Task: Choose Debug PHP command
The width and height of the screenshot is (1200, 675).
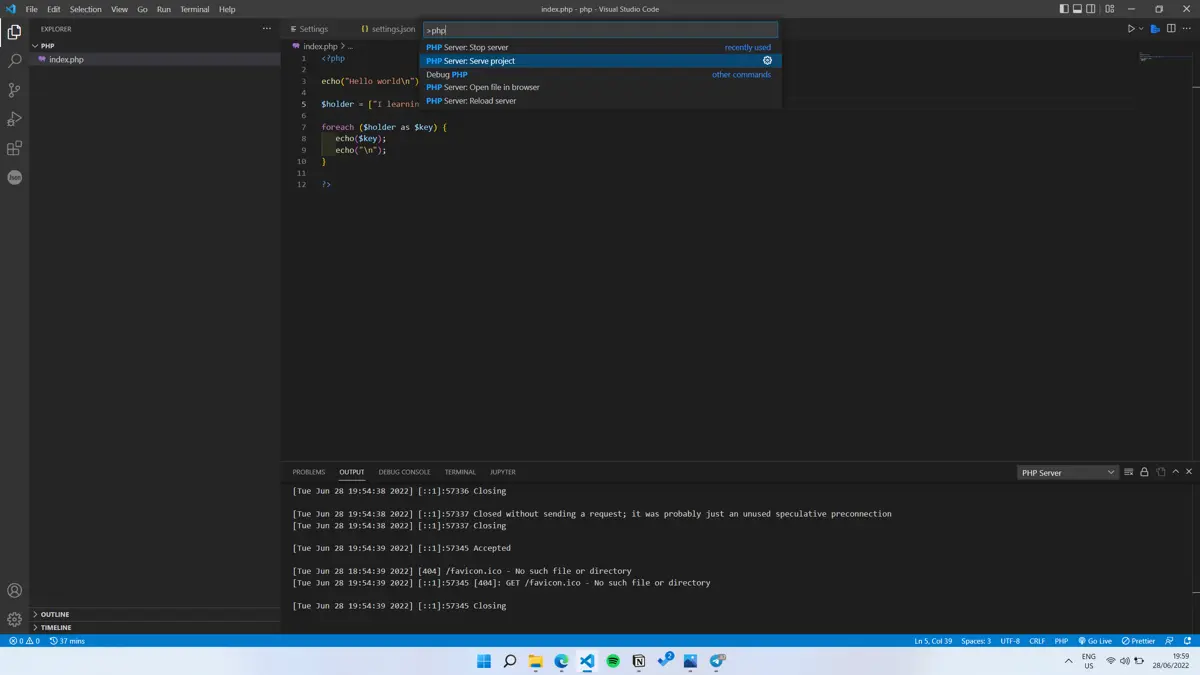Action: click(600, 74)
